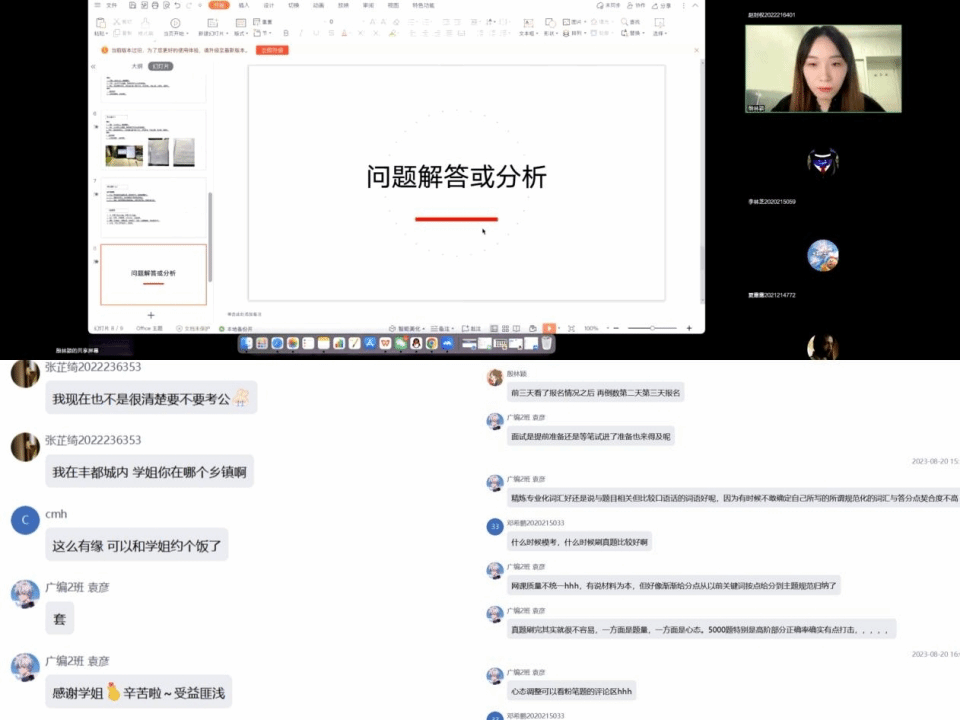Screen dimensions: 960x720
Task: Click the Print icon in the top toolbar
Action: (x=153, y=5)
